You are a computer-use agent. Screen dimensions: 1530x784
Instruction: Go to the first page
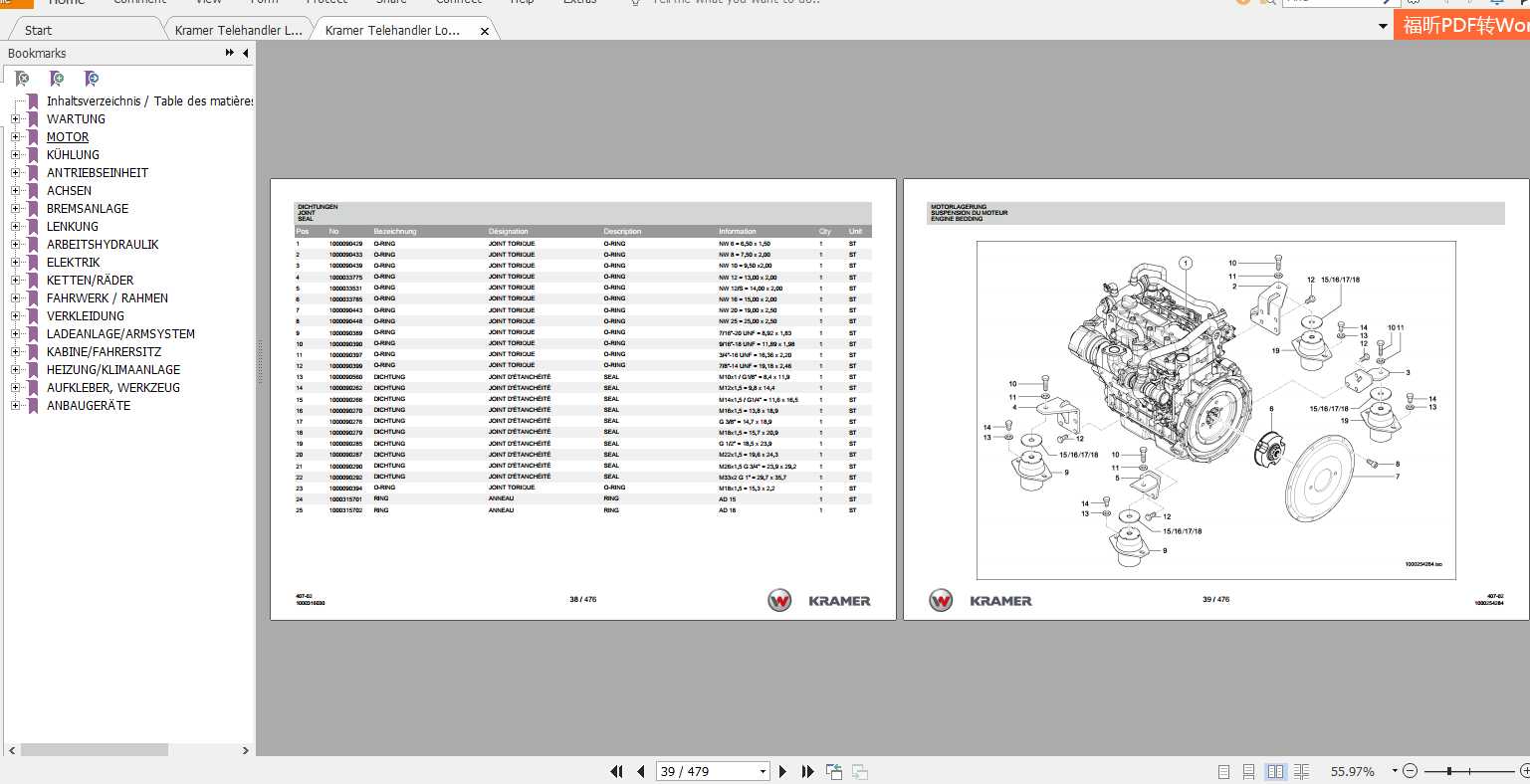point(616,771)
